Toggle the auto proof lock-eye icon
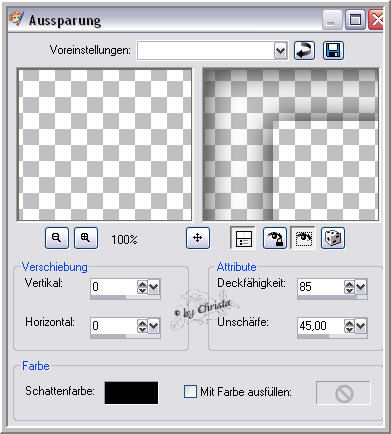The image size is (391, 434). (274, 238)
